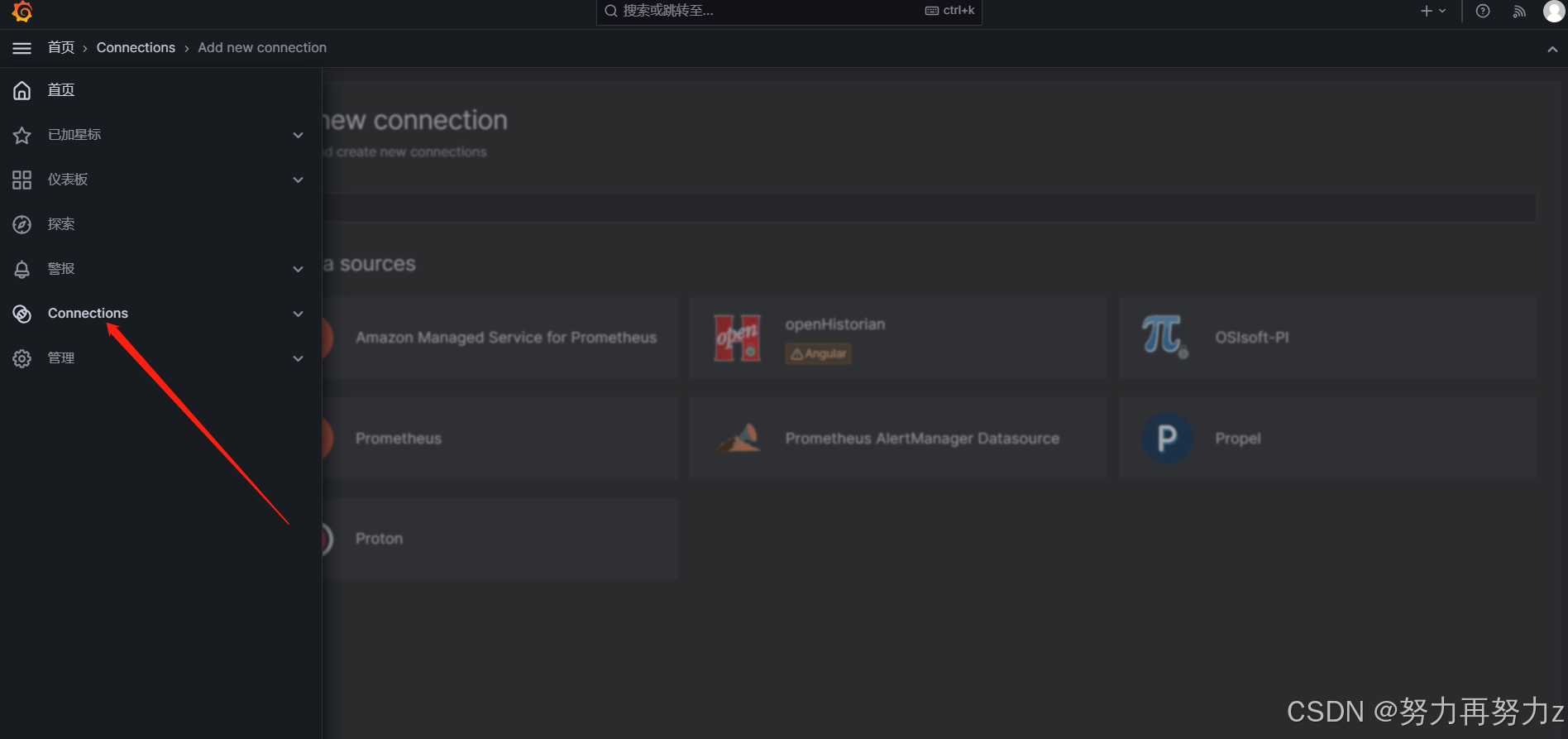Click the Prometheus AlertManager logo icon

[738, 438]
